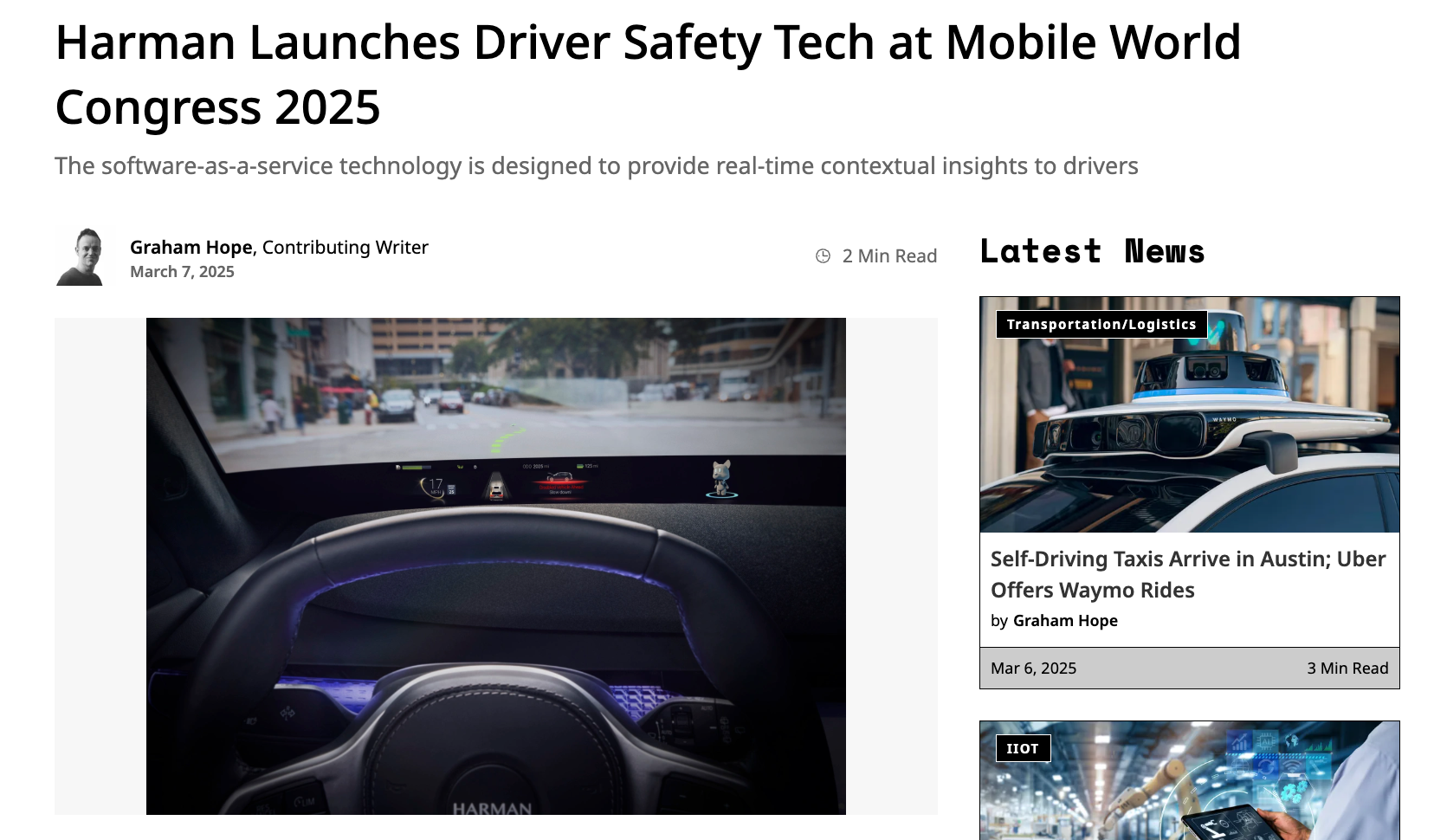Open the Waymo self-driving taxi thumbnail

pyautogui.click(x=1189, y=415)
